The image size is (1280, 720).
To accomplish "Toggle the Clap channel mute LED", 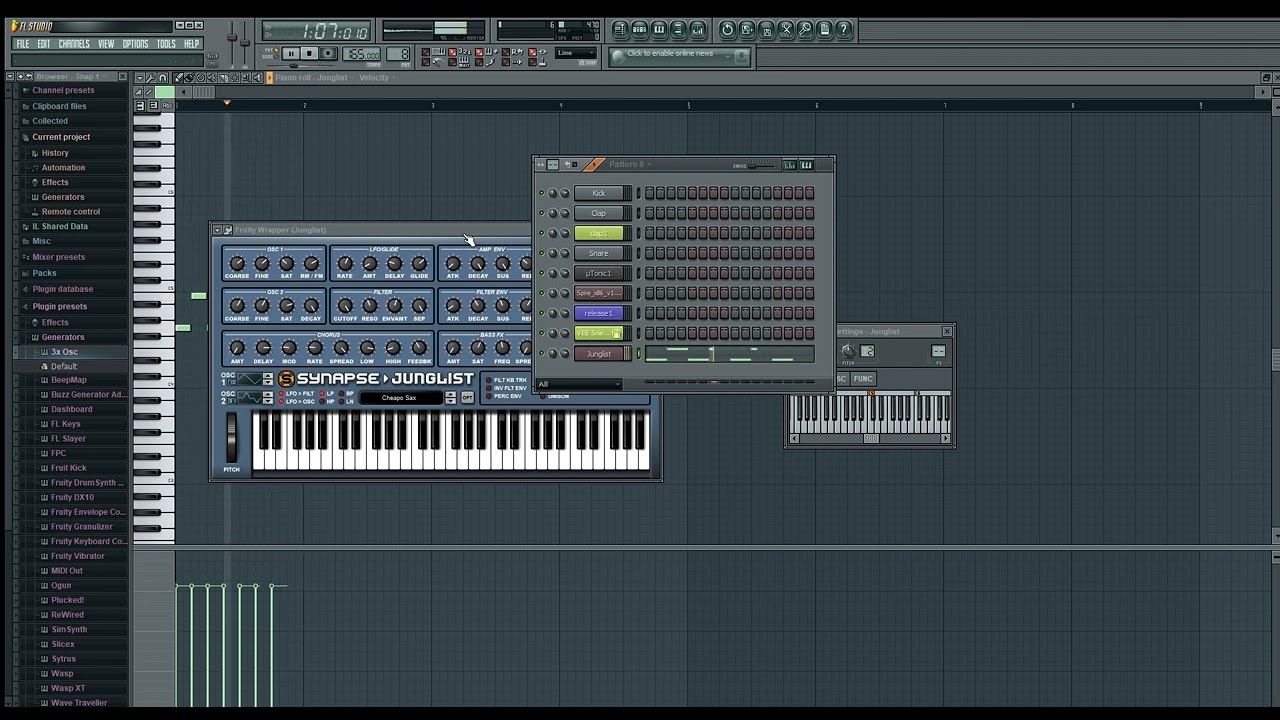I will 541,213.
